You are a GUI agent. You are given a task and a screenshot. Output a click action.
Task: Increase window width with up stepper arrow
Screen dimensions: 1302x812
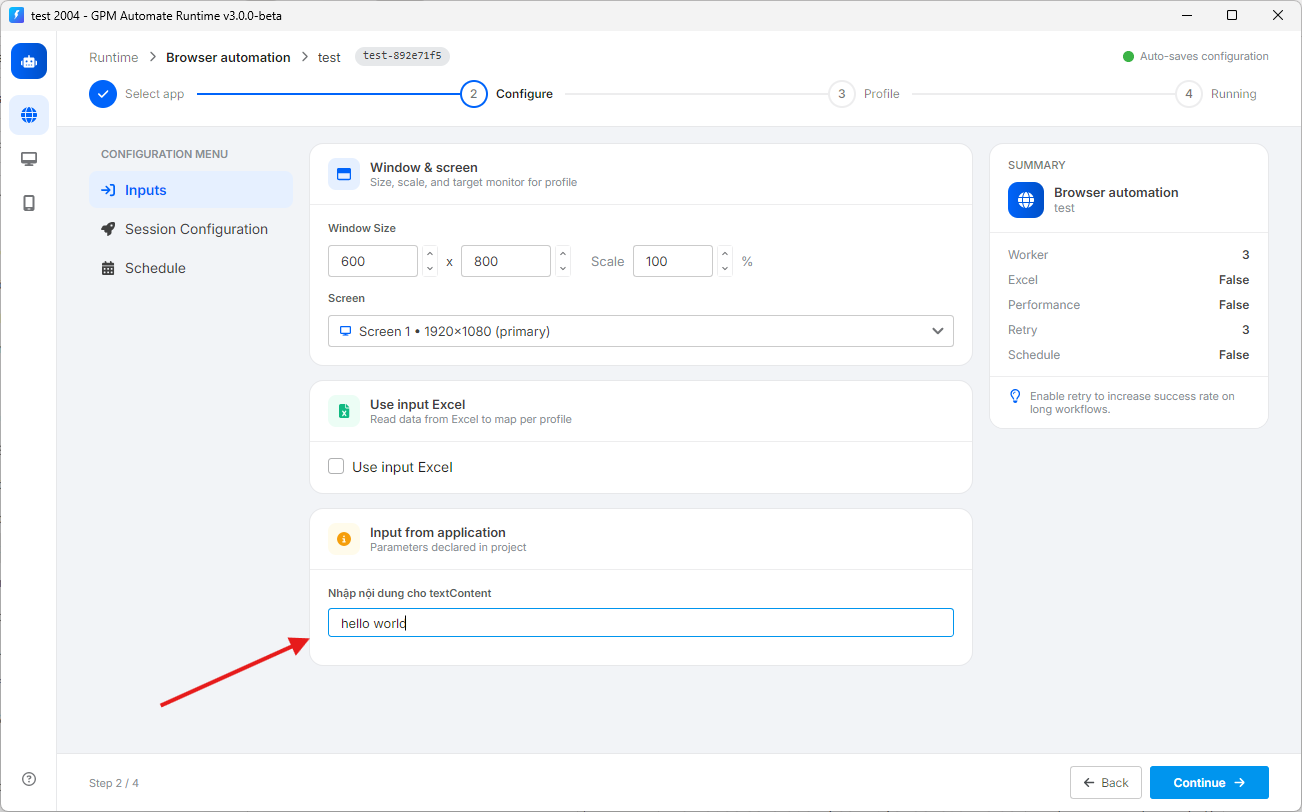[430, 254]
